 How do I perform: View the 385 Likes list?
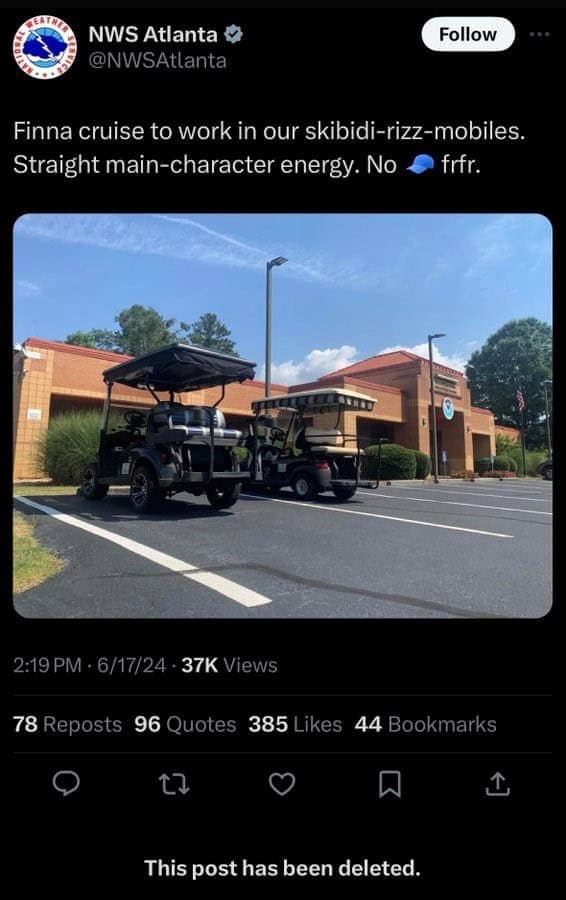pos(295,724)
